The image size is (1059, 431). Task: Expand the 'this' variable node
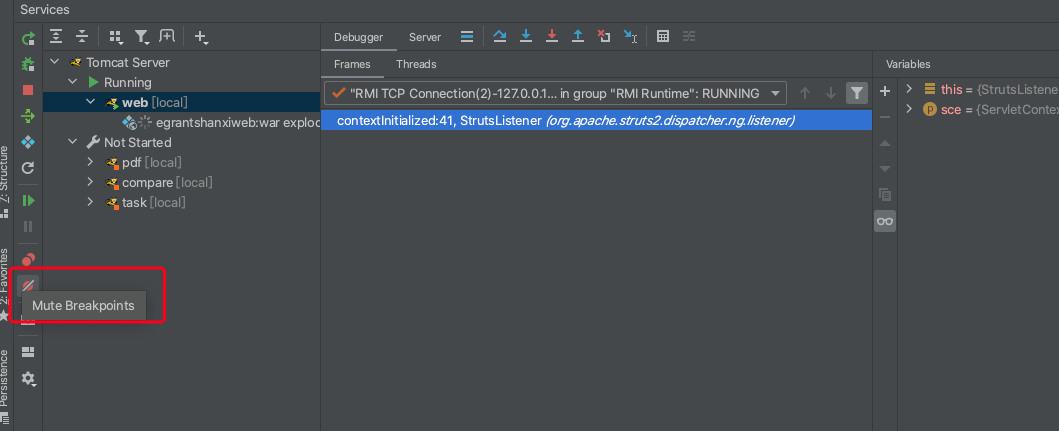pyautogui.click(x=909, y=89)
